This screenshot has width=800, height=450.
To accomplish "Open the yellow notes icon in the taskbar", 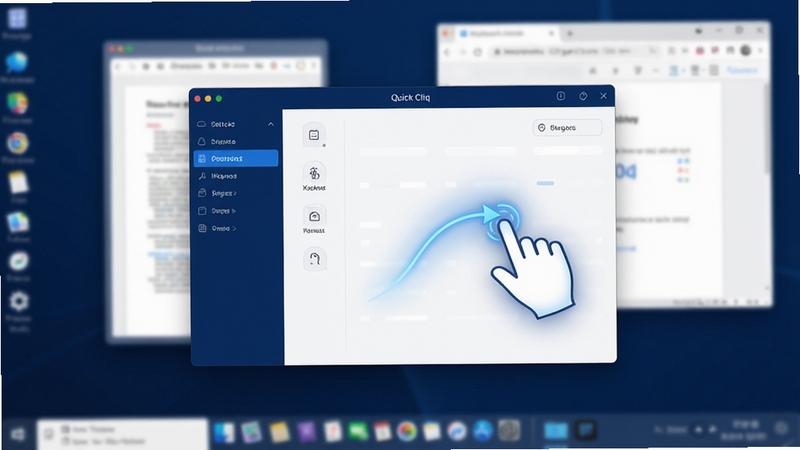I will pyautogui.click(x=279, y=432).
